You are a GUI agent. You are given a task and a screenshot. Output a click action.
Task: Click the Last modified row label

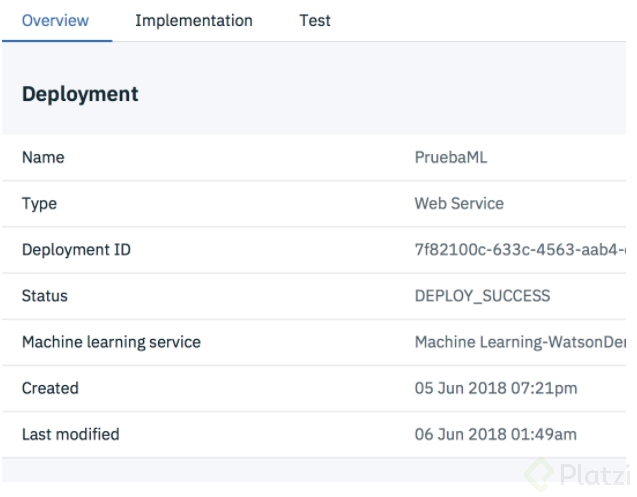pyautogui.click(x=70, y=434)
